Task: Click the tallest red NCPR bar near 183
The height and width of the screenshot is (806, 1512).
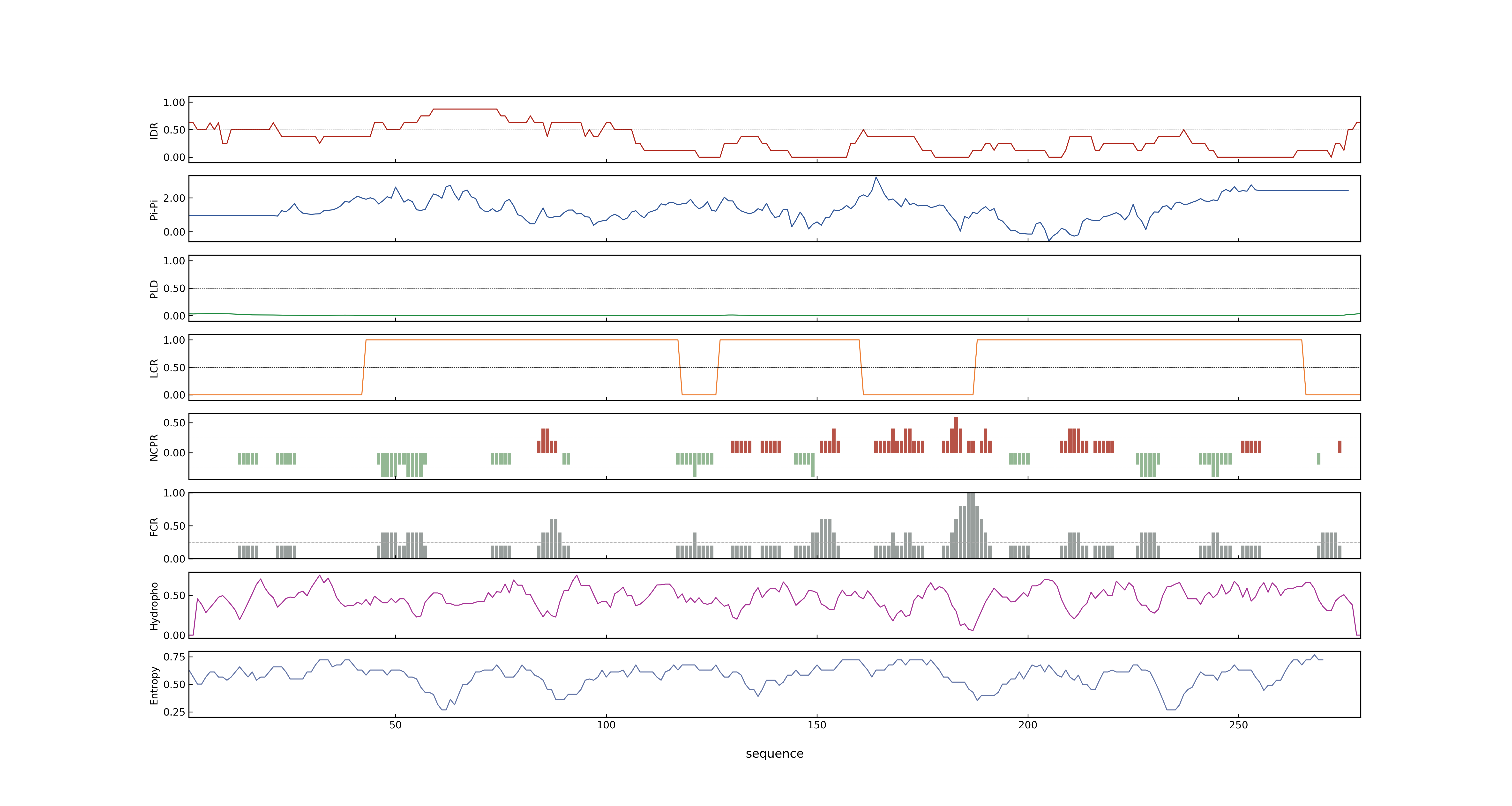Action: point(956,435)
